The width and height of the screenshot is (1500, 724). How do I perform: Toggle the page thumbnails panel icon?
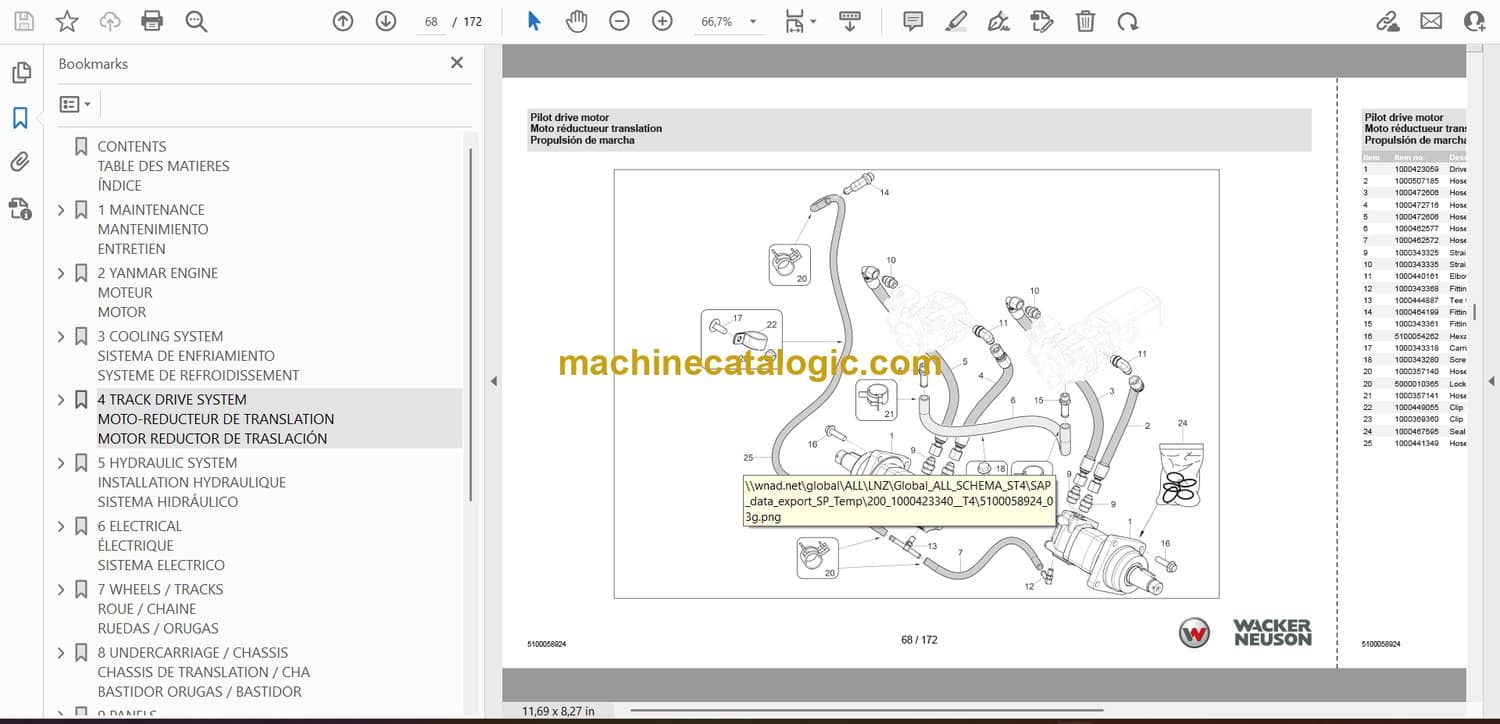pos(20,73)
